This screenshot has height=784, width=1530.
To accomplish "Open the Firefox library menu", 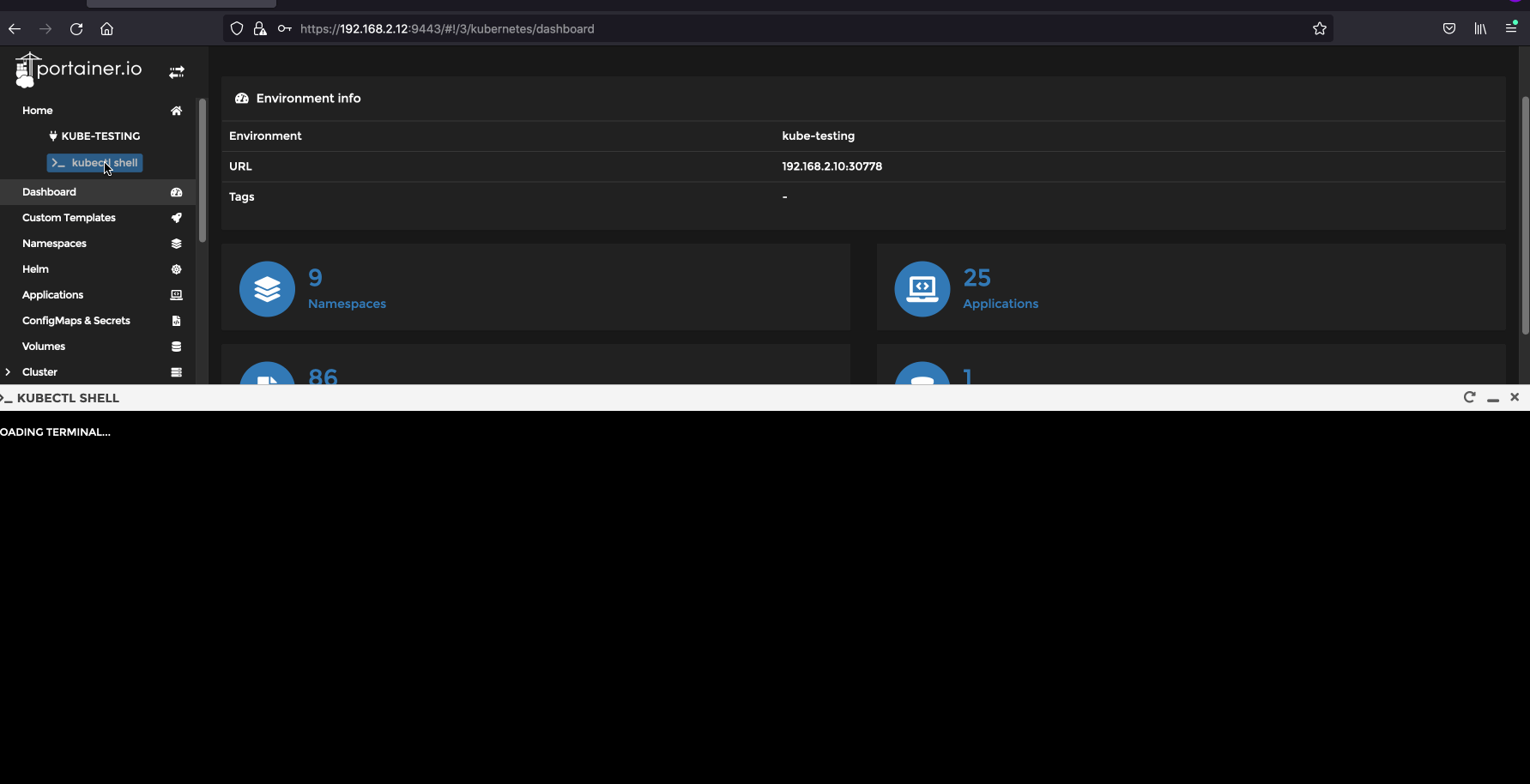I will (x=1479, y=28).
